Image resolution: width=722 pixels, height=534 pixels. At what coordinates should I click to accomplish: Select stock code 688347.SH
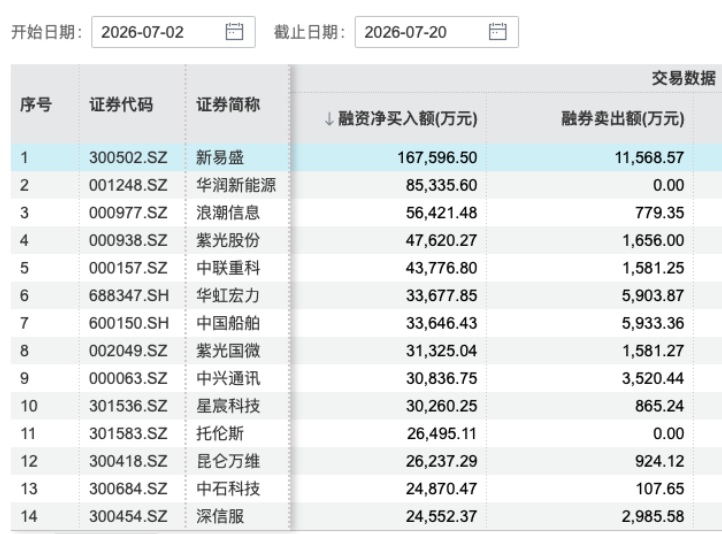point(129,296)
